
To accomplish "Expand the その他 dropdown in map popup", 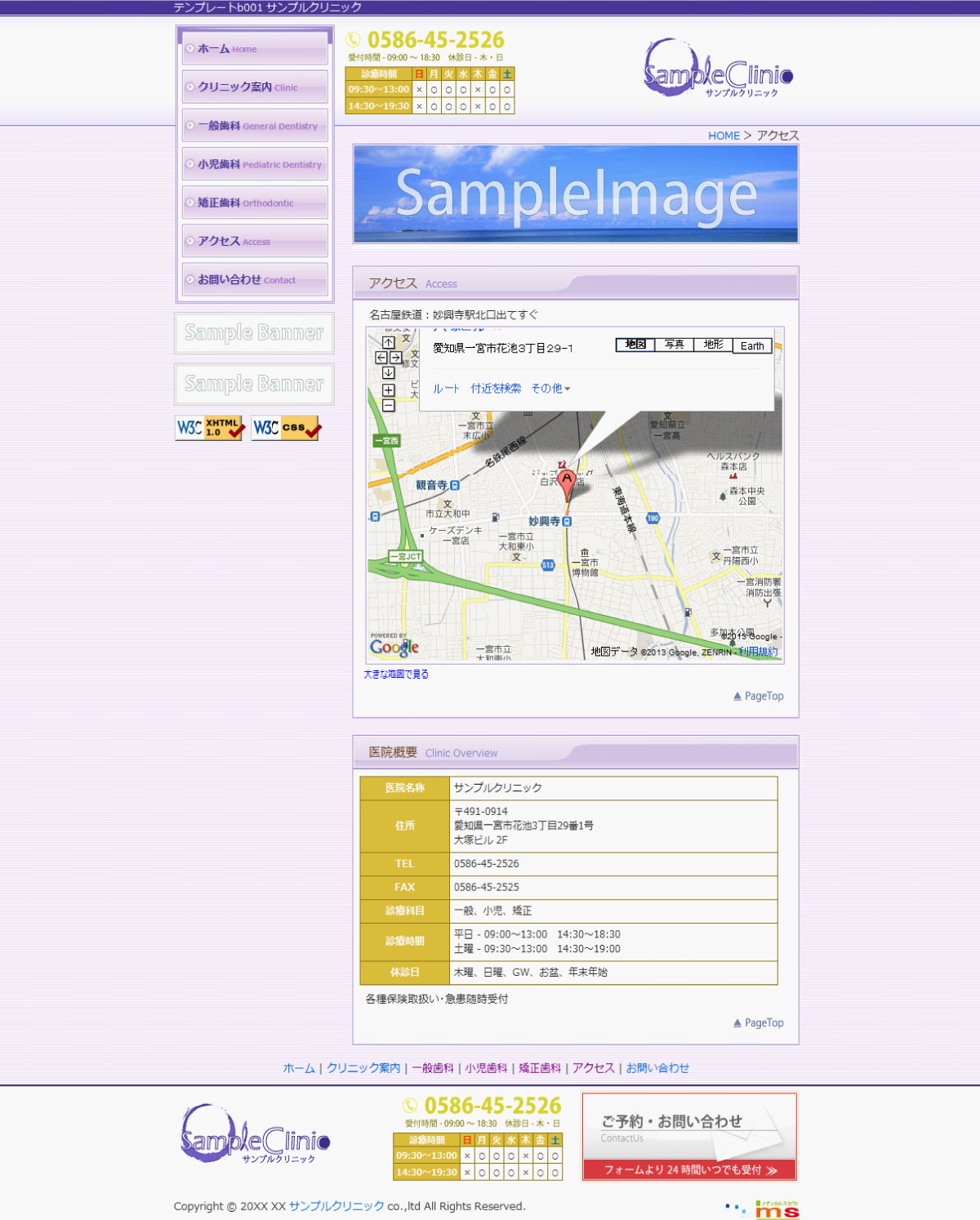I will click(550, 389).
